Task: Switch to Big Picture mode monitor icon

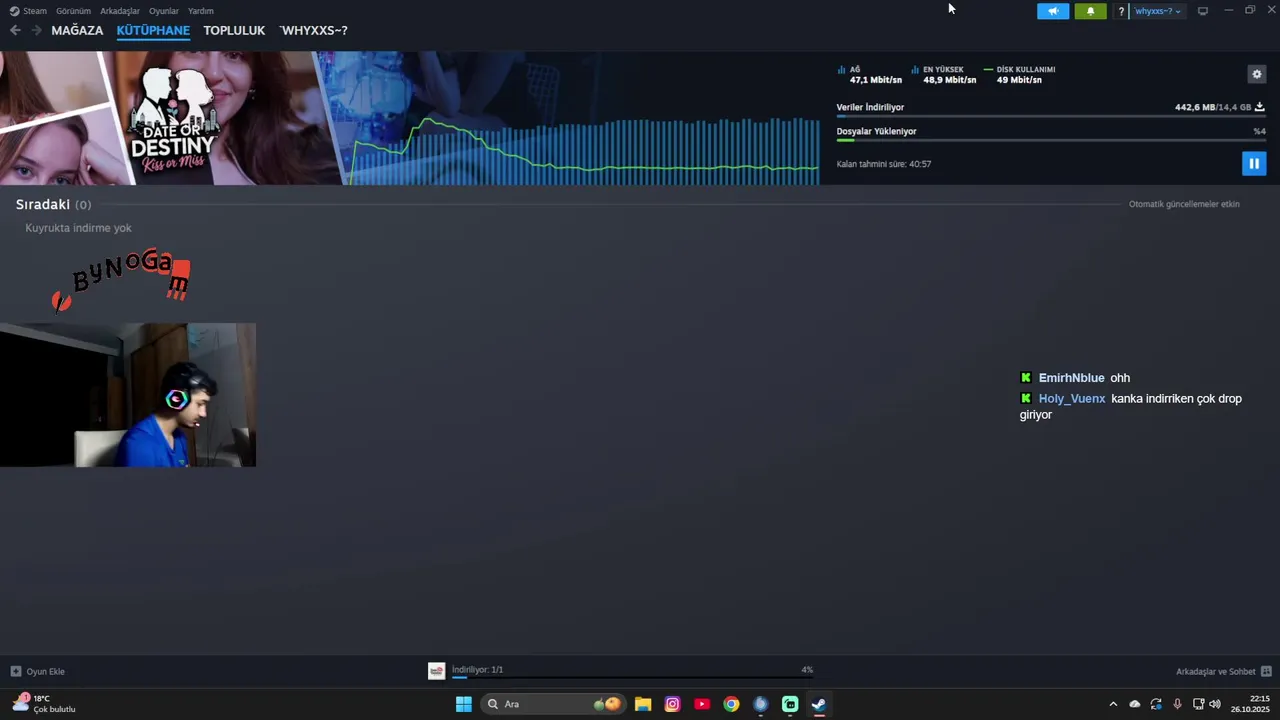Action: 1203,11
